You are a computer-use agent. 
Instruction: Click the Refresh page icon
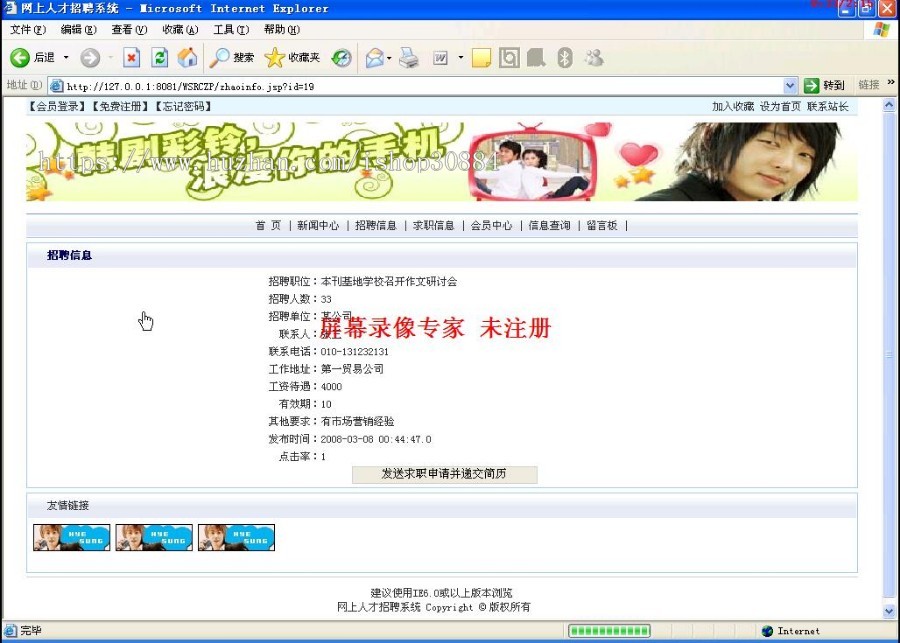[159, 57]
